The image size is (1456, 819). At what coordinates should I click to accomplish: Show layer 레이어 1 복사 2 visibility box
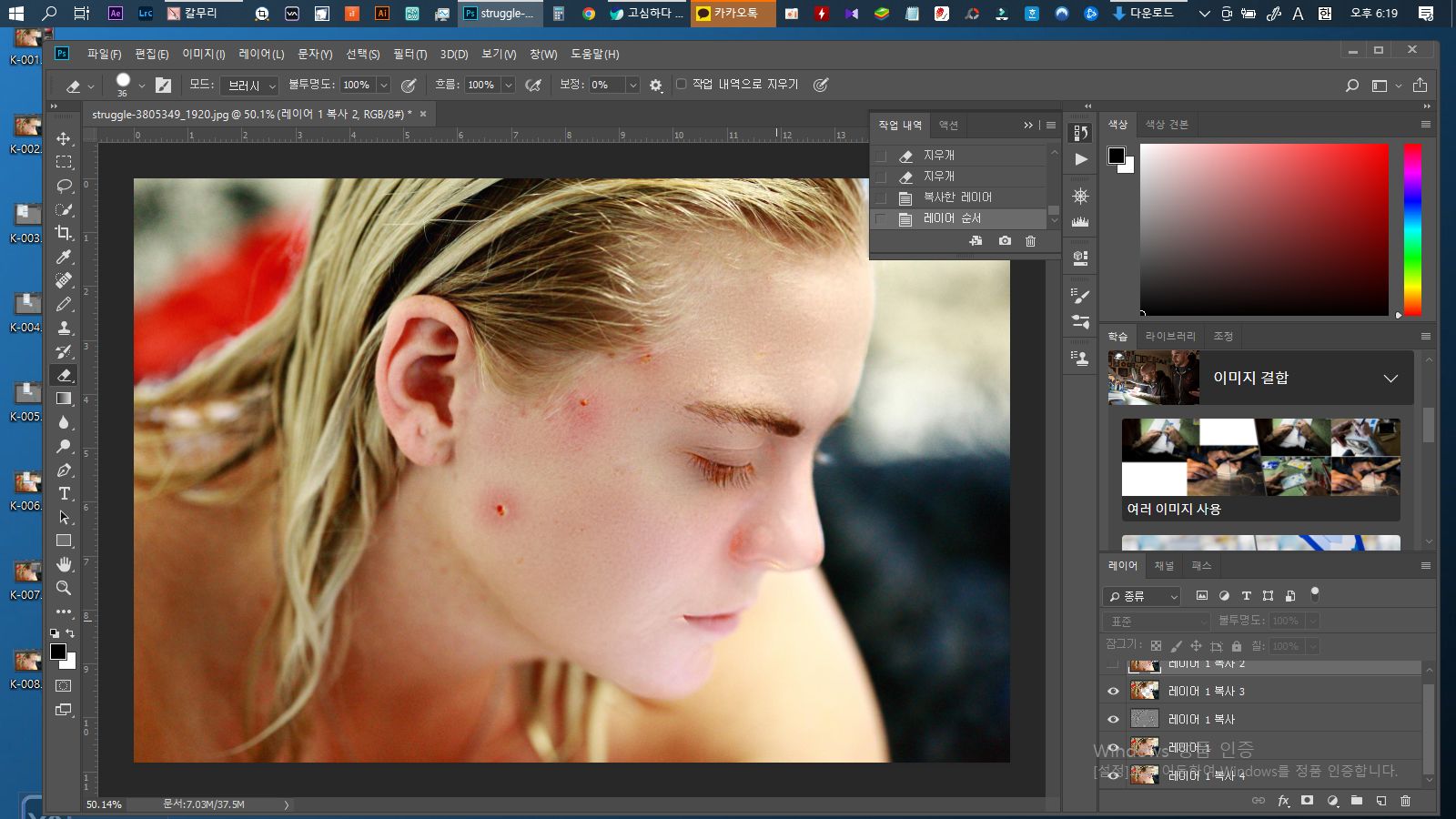point(1113,665)
